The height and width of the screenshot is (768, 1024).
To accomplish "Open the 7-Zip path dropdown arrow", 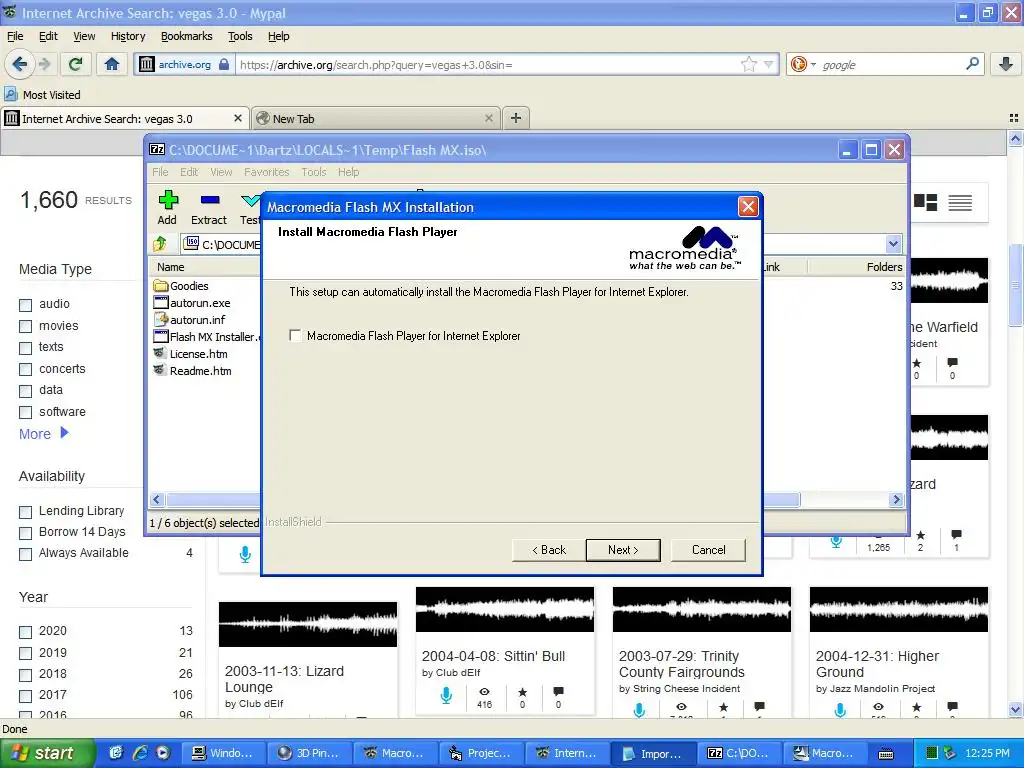I will coord(893,244).
